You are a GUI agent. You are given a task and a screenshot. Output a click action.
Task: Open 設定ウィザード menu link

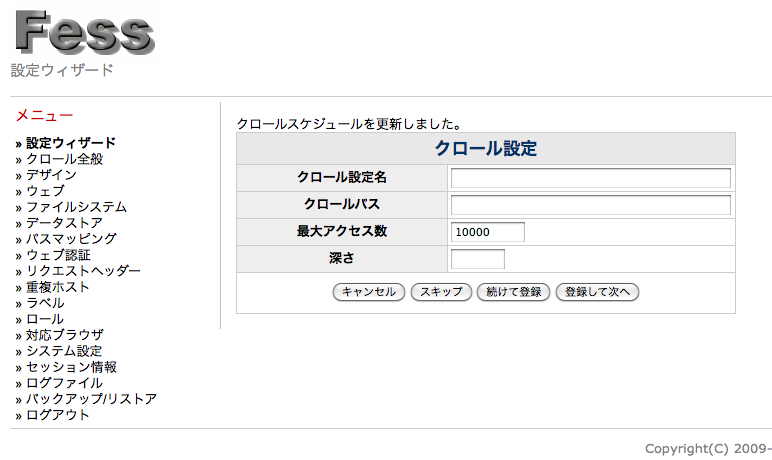[70, 143]
